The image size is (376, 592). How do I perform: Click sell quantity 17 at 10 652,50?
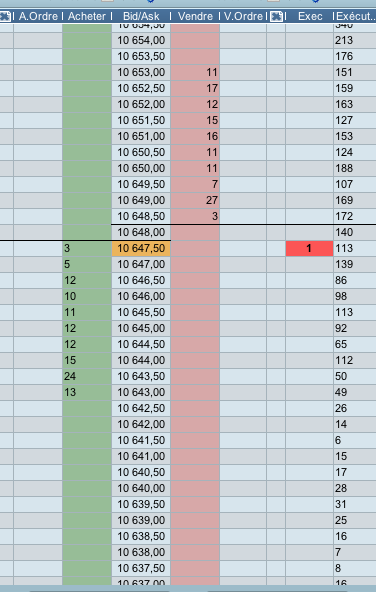point(195,88)
